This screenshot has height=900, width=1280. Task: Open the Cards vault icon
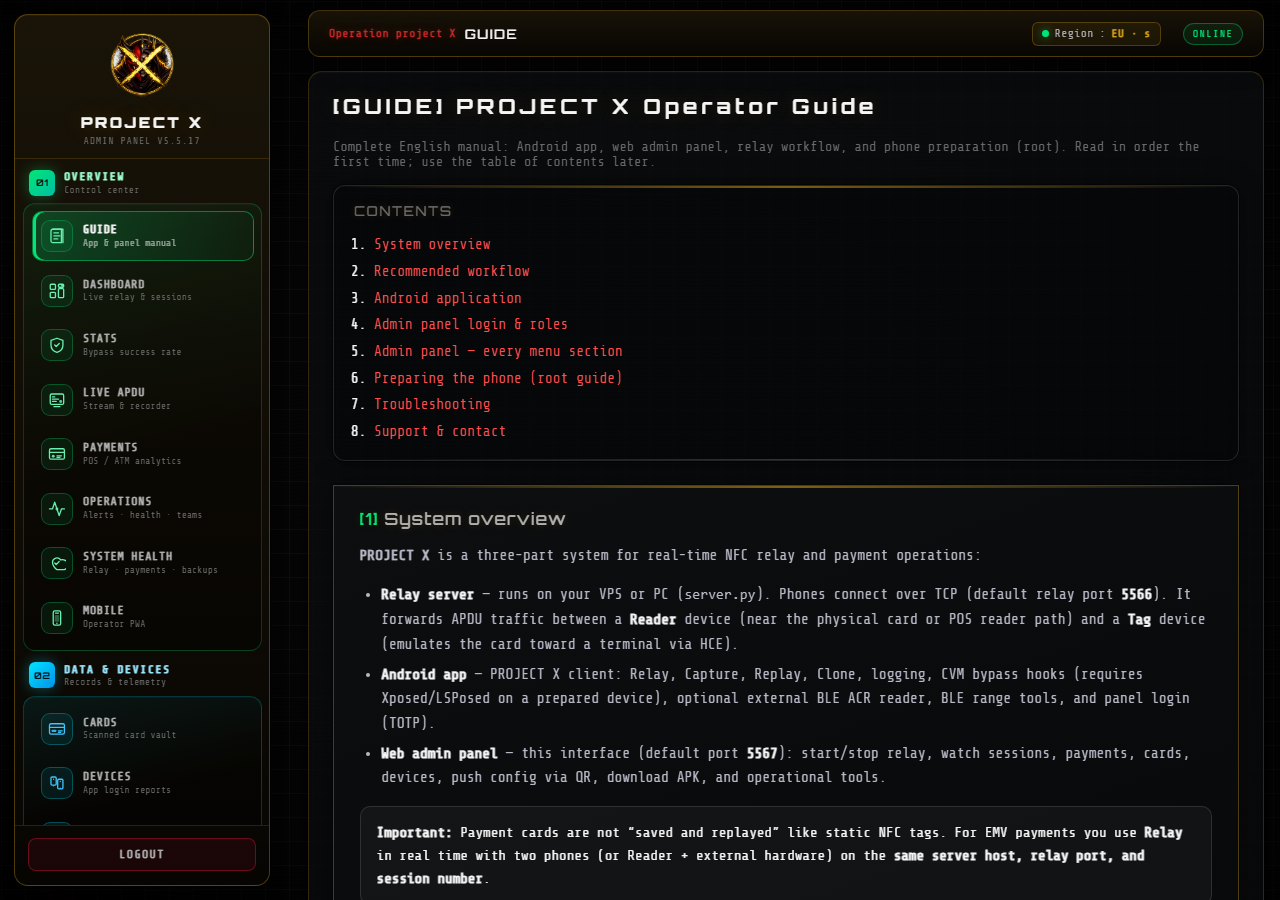click(x=57, y=729)
